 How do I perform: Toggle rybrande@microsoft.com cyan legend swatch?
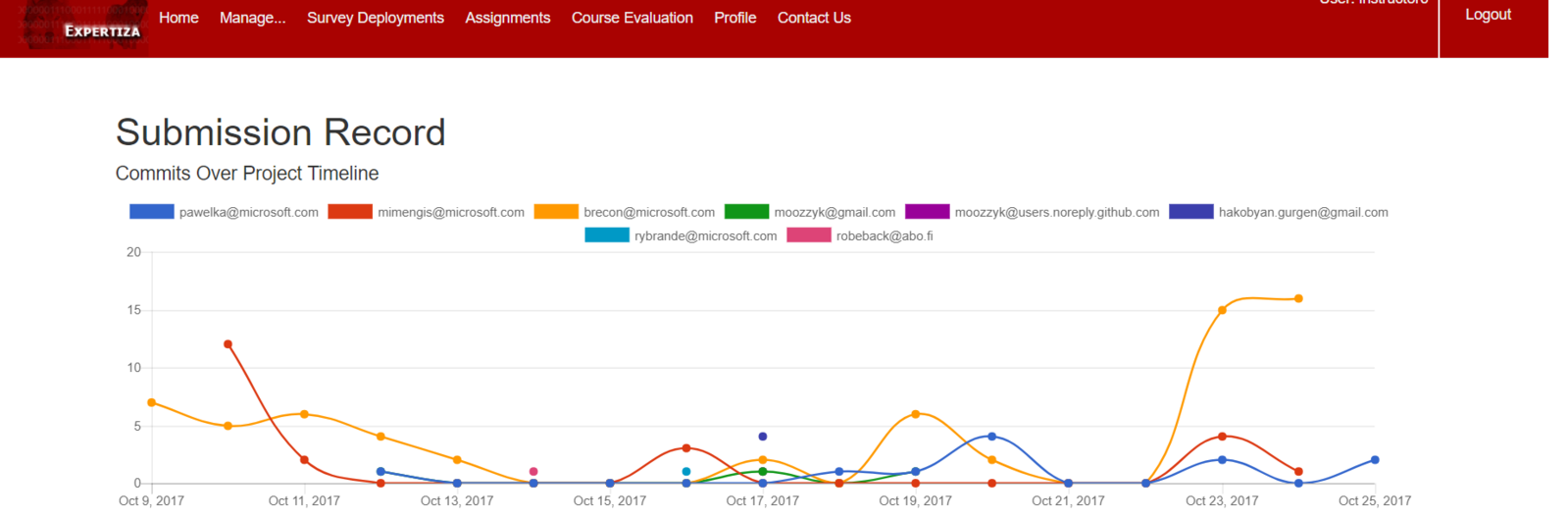[x=607, y=235]
